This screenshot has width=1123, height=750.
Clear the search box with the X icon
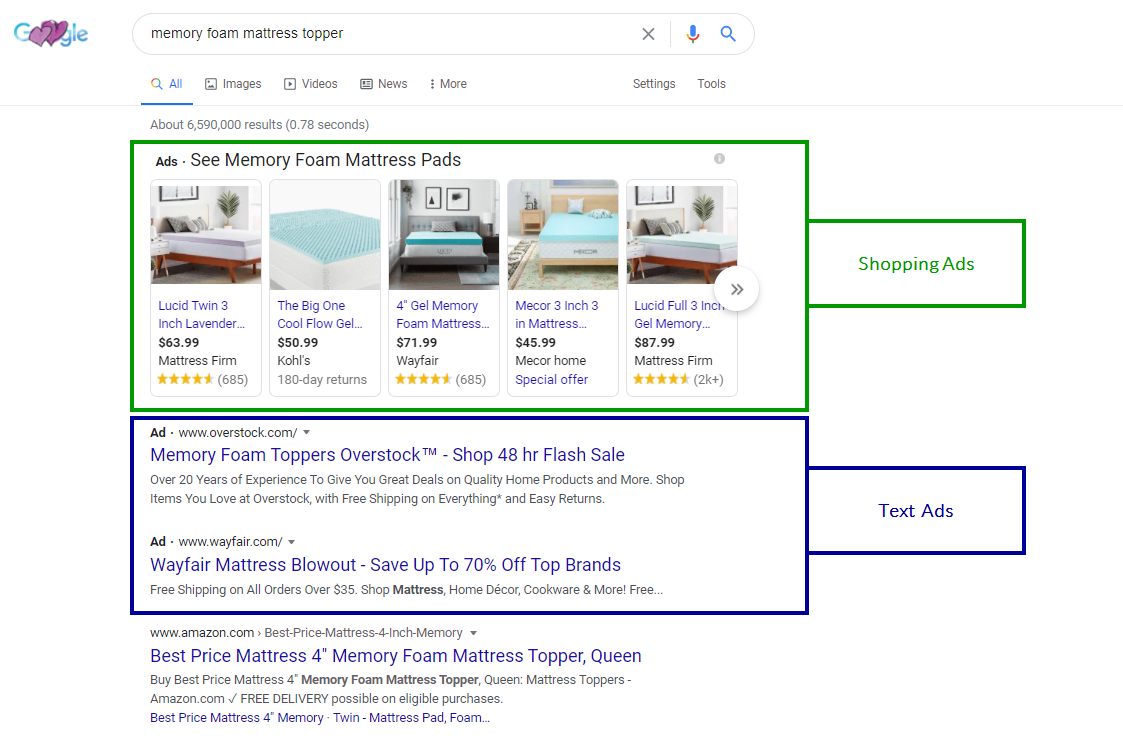(648, 34)
